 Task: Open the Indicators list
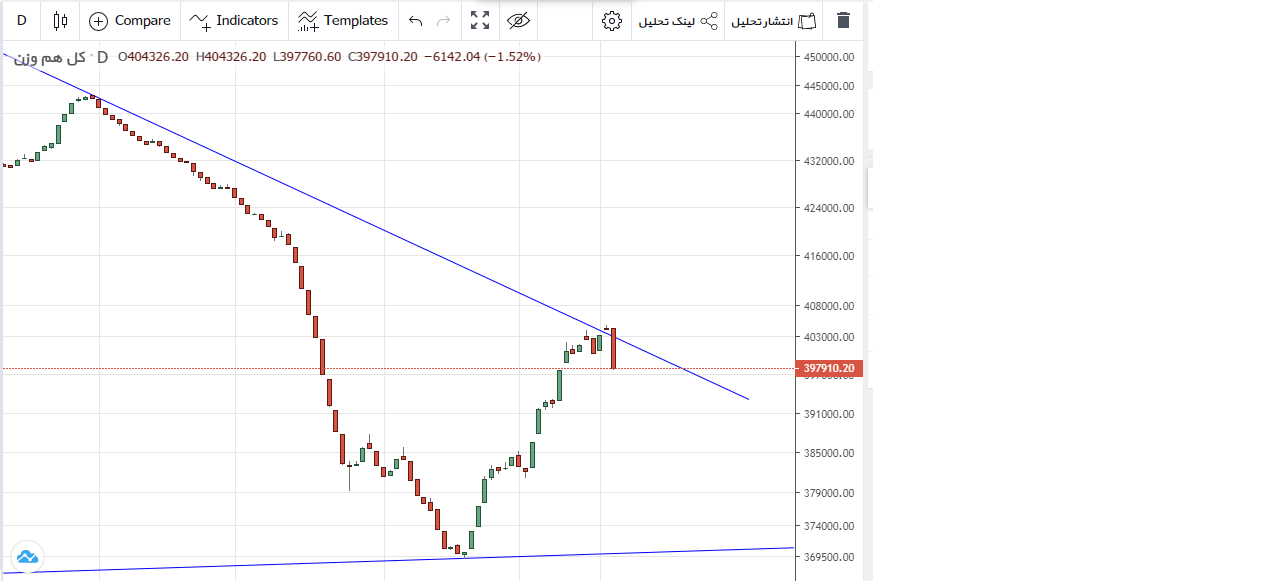pyautogui.click(x=234, y=20)
